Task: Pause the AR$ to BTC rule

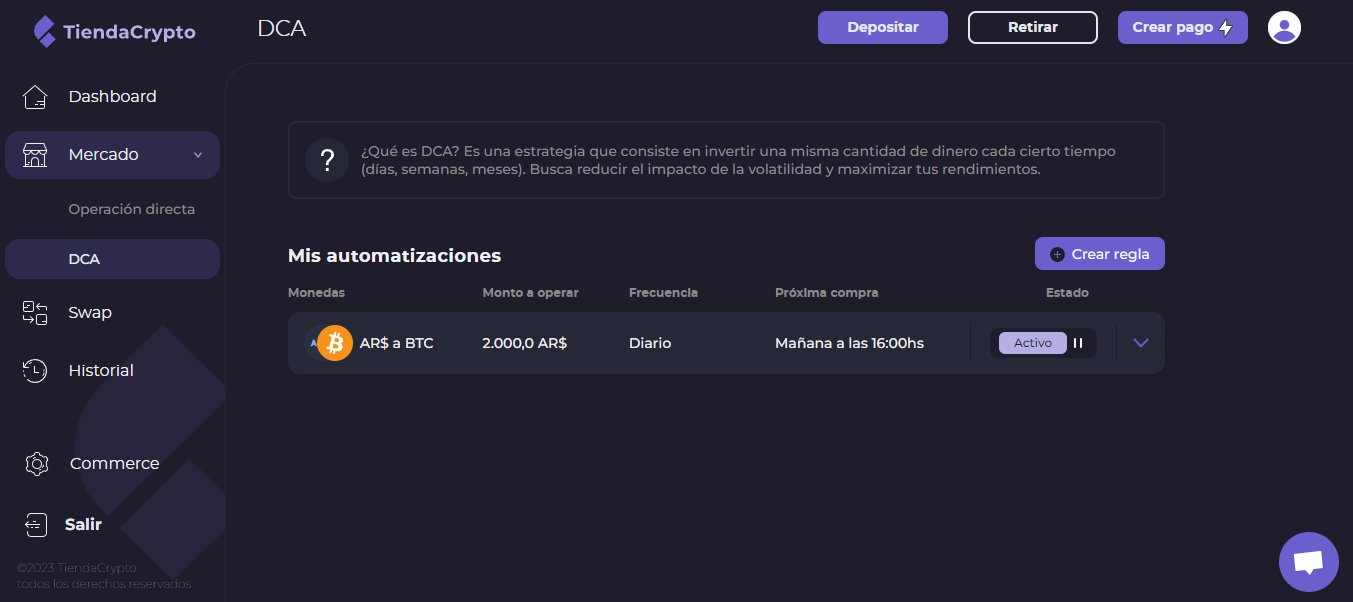Action: point(1078,343)
